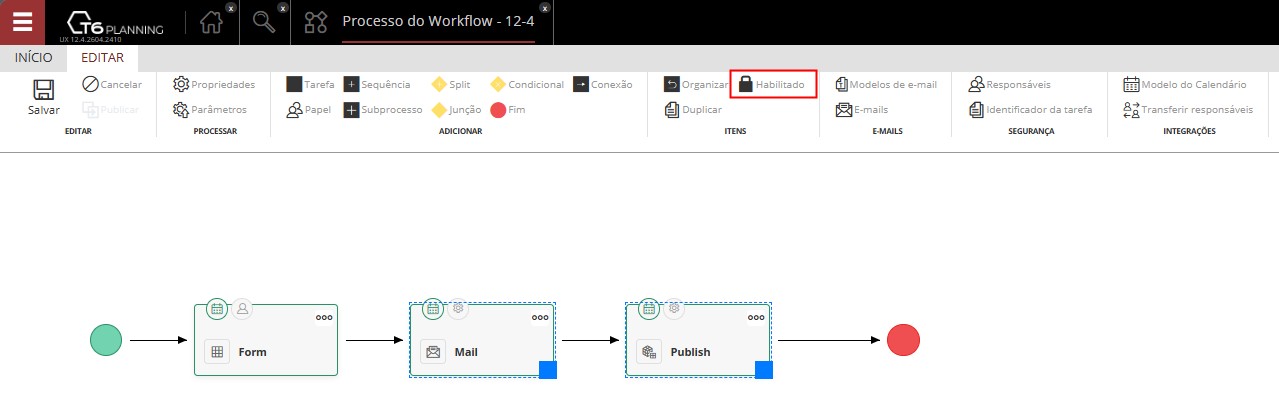Click the calendar badge on Publish task
This screenshot has height=414, width=1279.
pos(649,309)
